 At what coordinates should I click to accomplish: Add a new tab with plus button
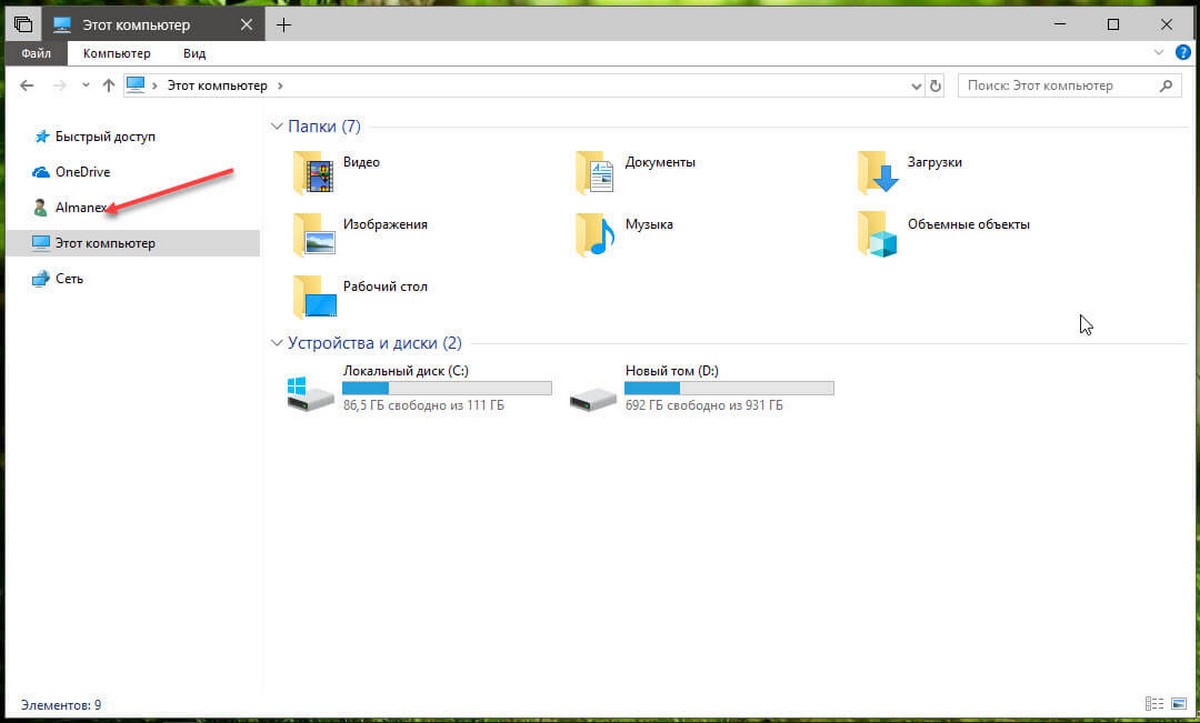click(284, 25)
